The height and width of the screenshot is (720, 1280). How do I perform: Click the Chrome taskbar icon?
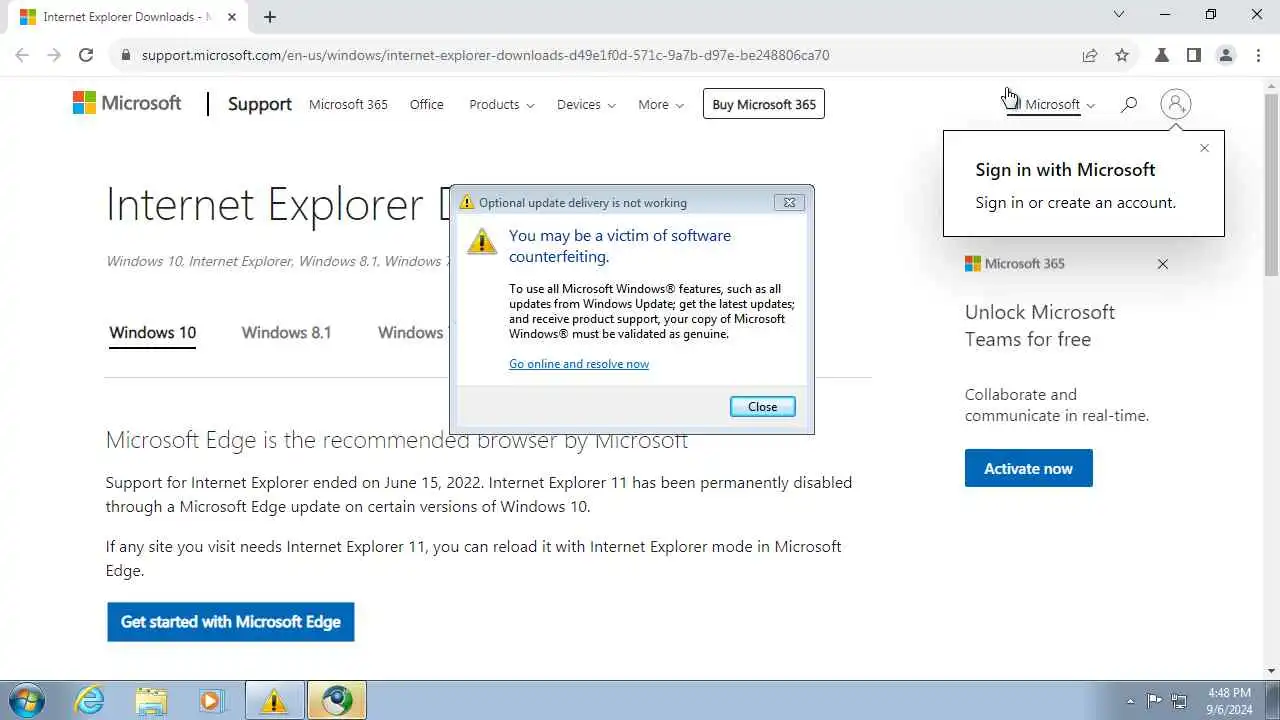(337, 701)
